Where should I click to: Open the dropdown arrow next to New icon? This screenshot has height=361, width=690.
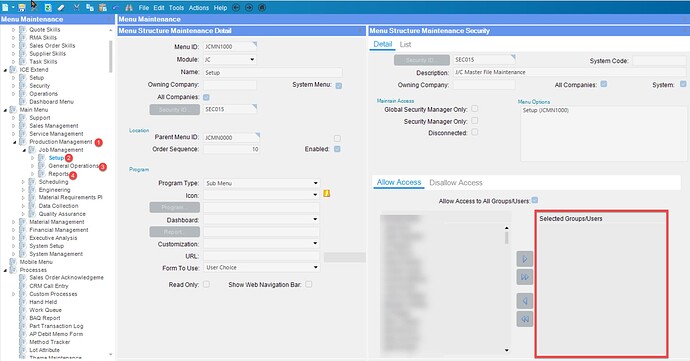coord(13,7)
